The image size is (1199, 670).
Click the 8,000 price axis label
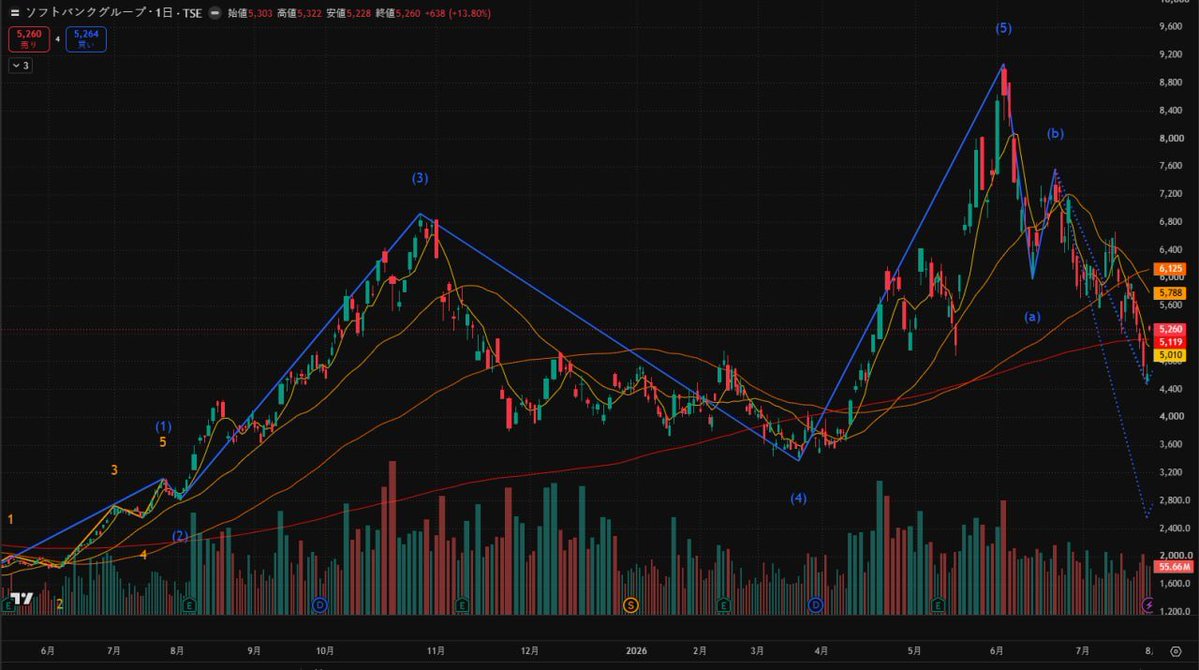1171,138
